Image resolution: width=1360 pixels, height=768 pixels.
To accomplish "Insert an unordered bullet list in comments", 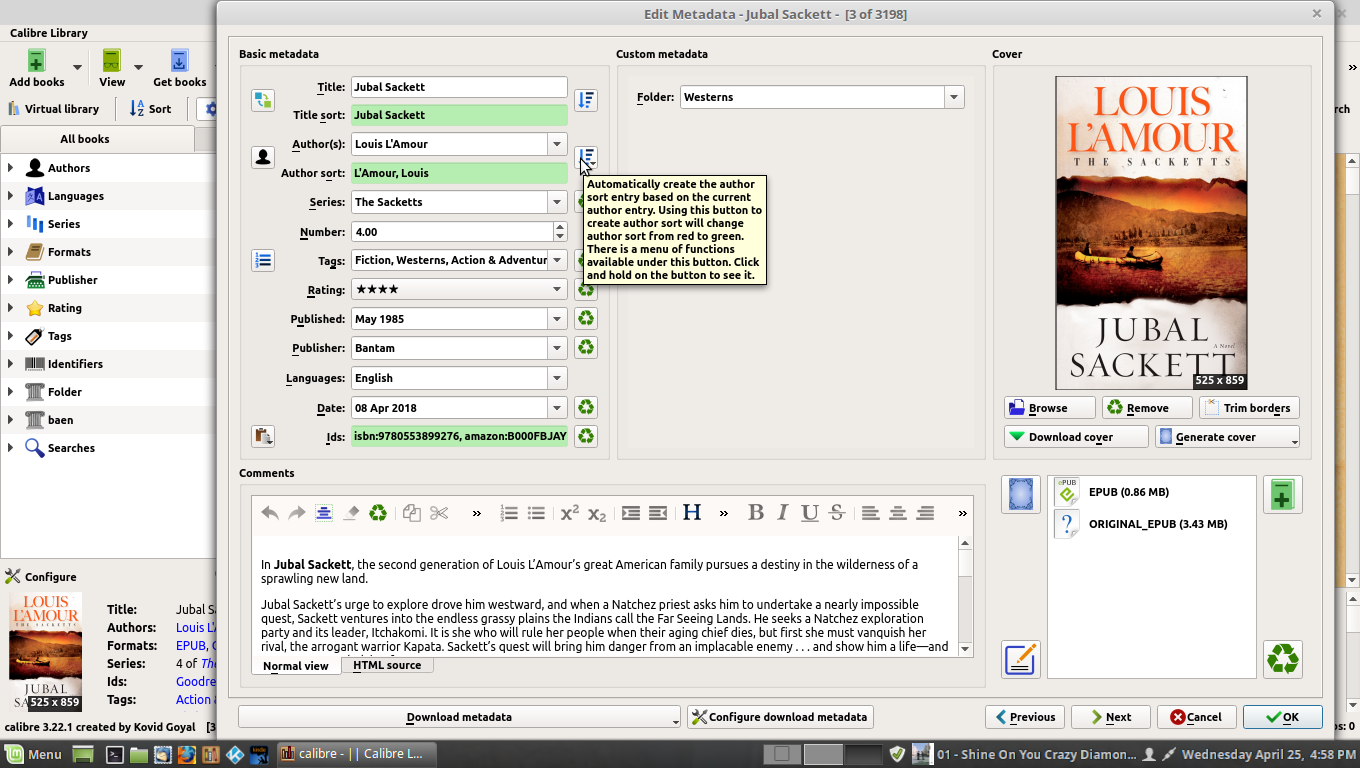I will coord(536,513).
